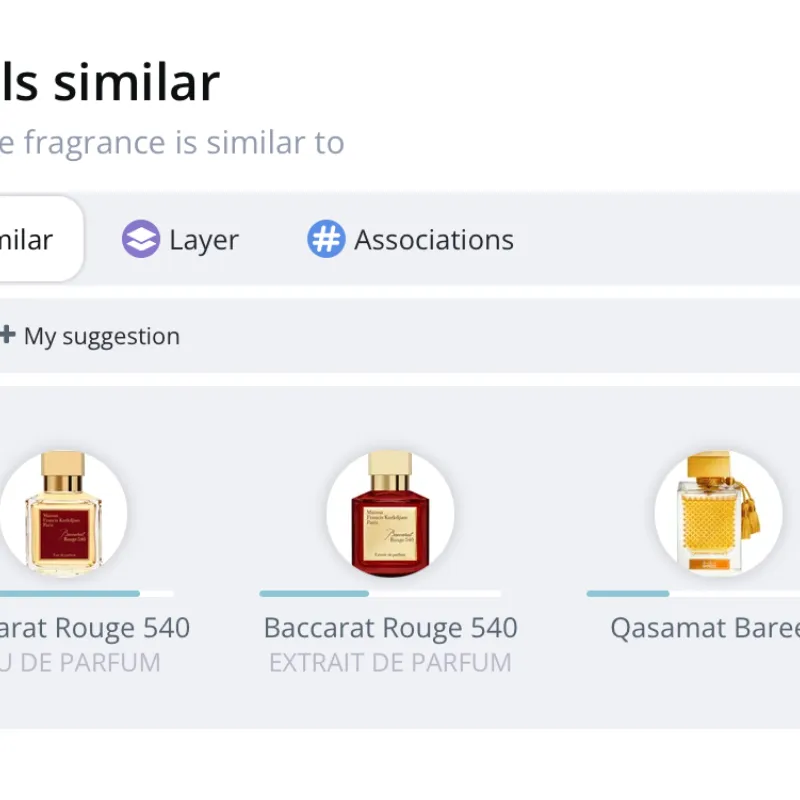Open the red Baccarat Rouge 540 Extrait bottle image
The width and height of the screenshot is (800, 800).
click(x=390, y=513)
